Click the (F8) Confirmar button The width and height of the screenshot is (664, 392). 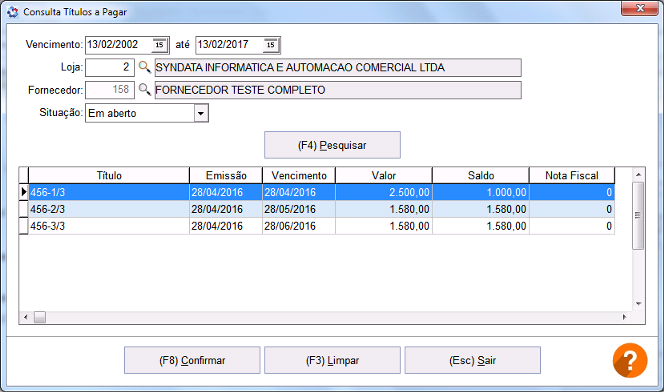(192, 360)
